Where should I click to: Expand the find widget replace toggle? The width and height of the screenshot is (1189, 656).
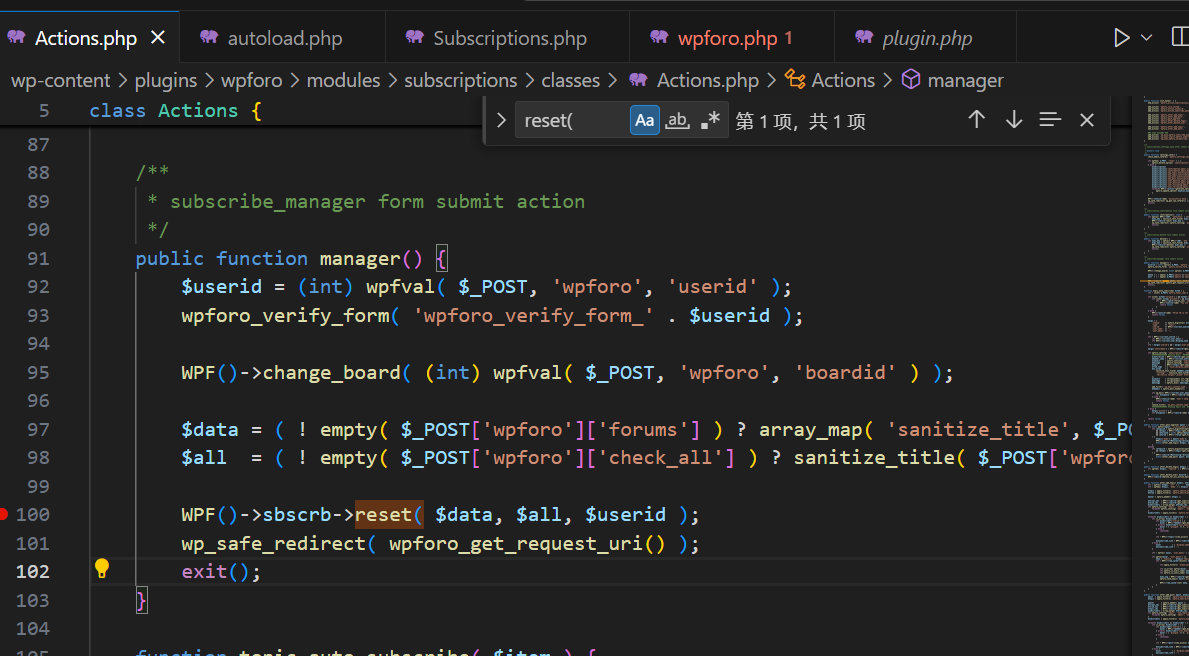click(500, 120)
